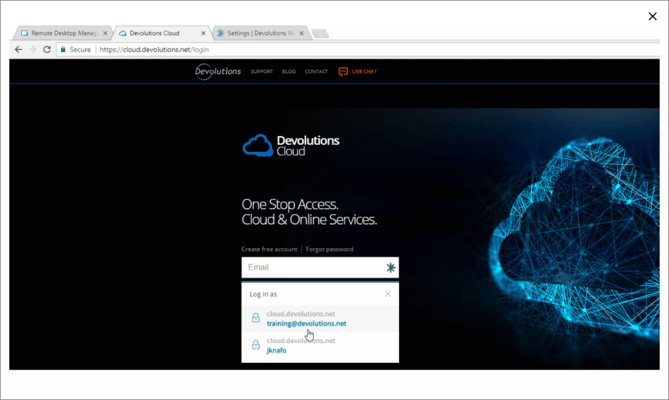This screenshot has width=669, height=400.
Task: Switch to the Remote Desktop Manager tab
Action: tap(63, 33)
